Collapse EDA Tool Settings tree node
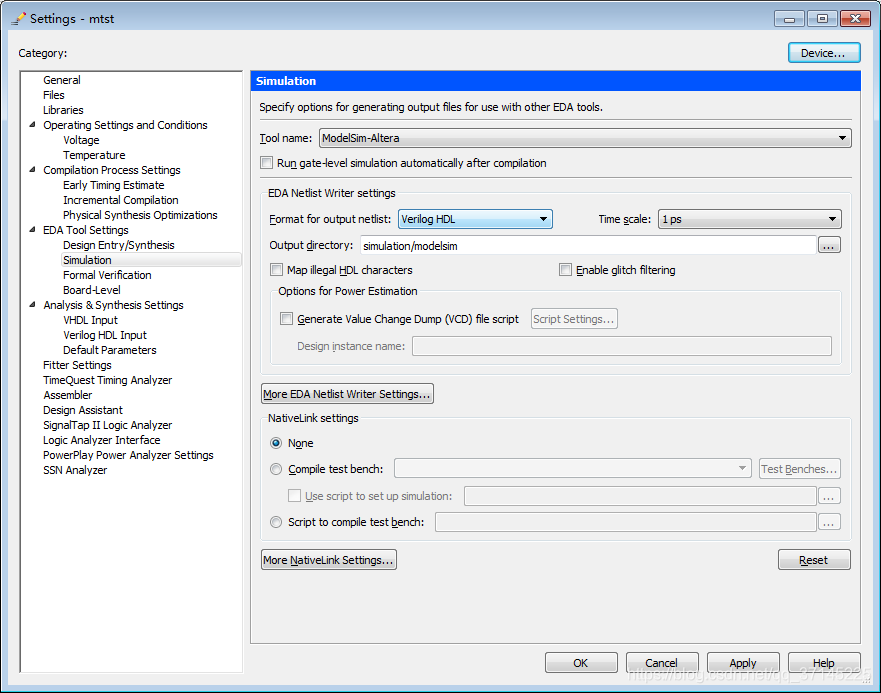 point(33,230)
